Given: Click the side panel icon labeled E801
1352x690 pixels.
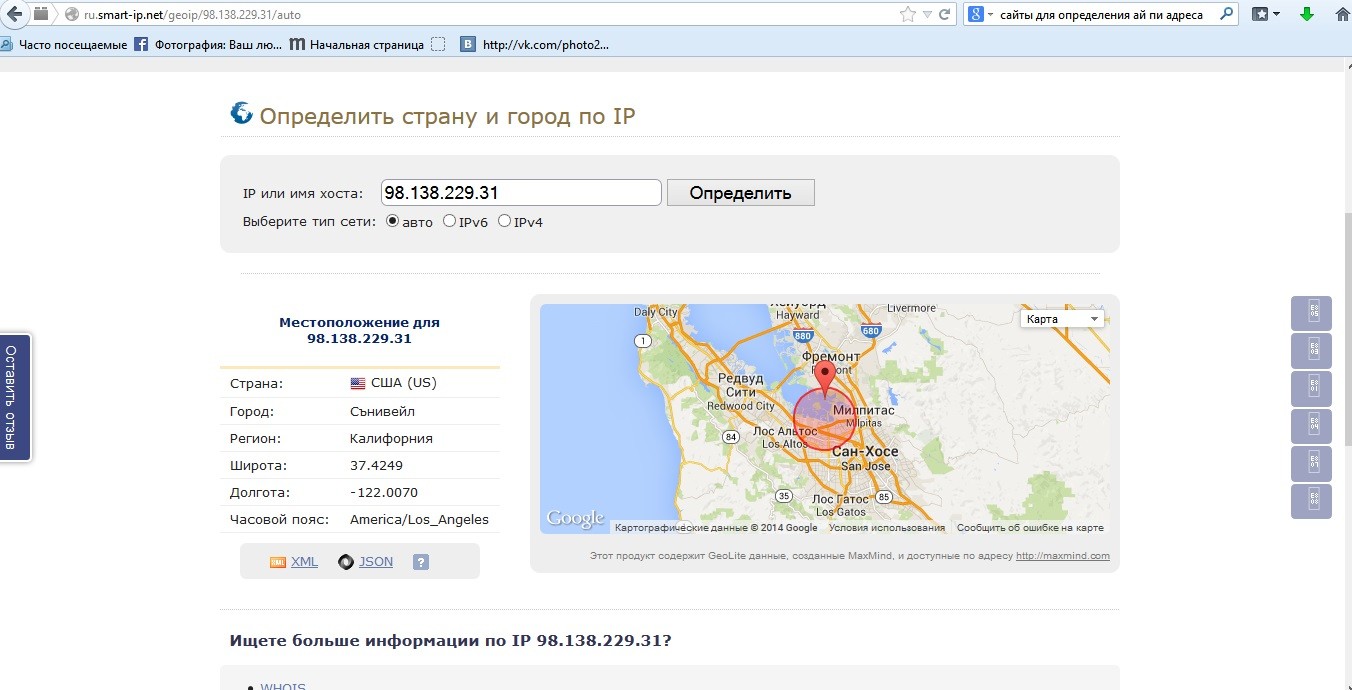Looking at the screenshot, I should 1312,389.
